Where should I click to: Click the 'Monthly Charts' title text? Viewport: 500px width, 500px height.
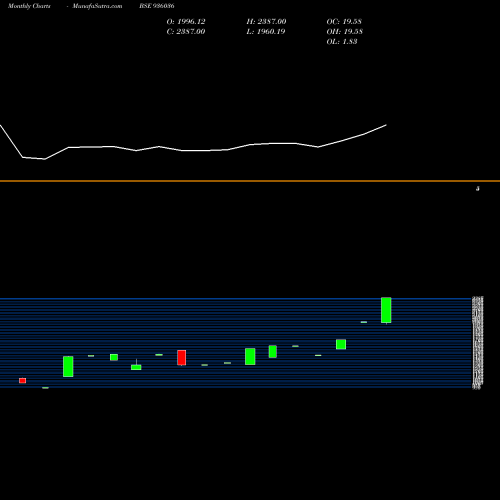point(29,6)
